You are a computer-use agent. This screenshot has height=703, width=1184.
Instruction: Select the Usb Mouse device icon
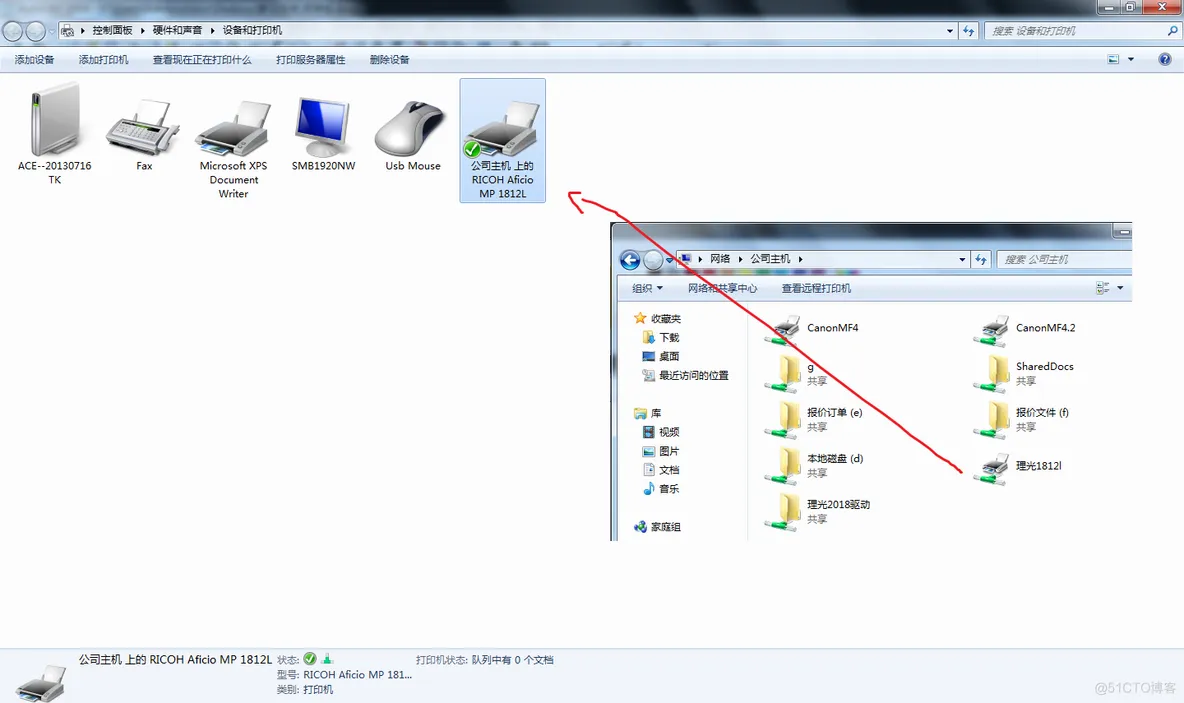(x=412, y=134)
